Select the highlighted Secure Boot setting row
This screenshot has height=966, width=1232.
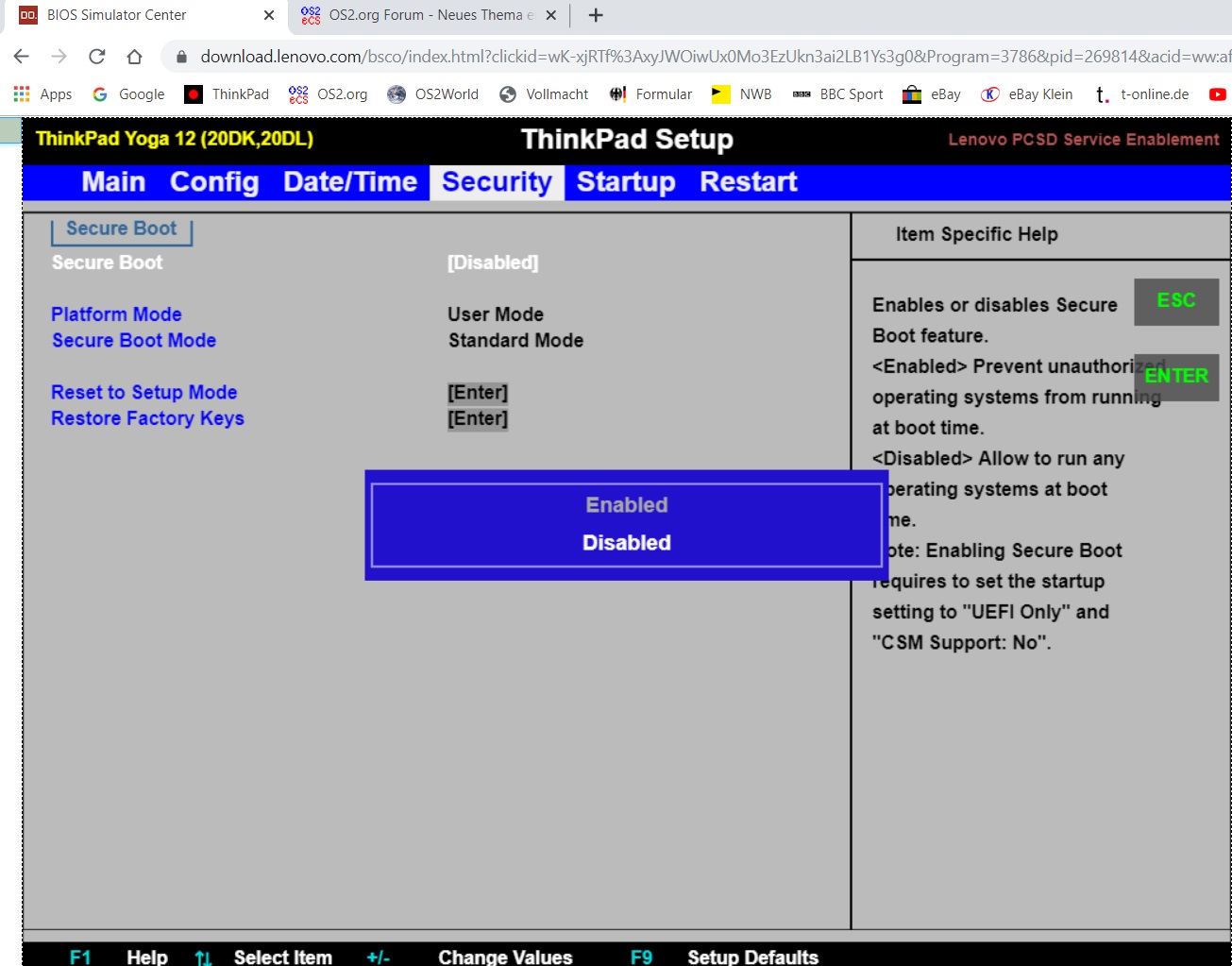pos(107,263)
